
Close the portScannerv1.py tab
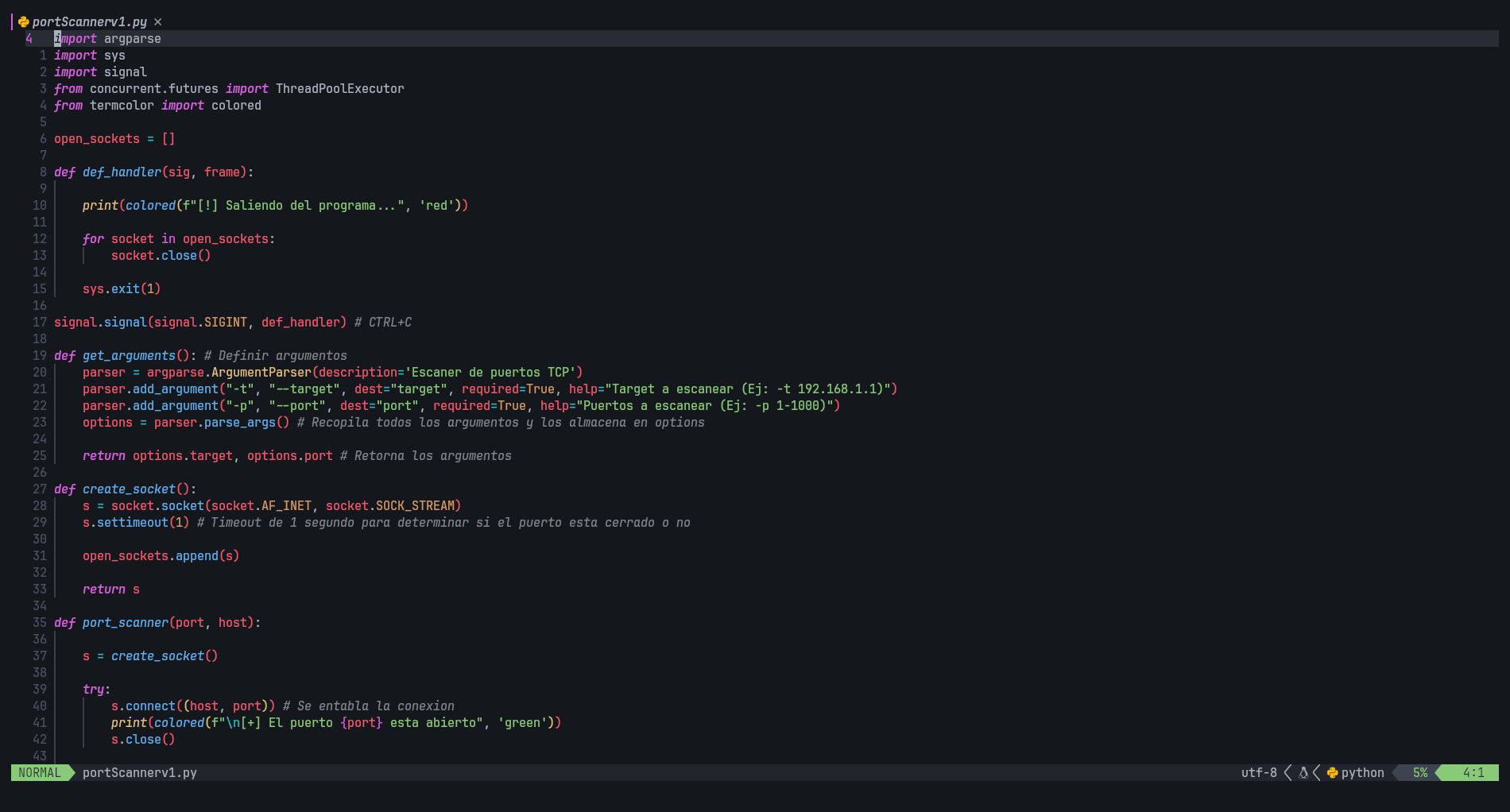pyautogui.click(x=157, y=22)
